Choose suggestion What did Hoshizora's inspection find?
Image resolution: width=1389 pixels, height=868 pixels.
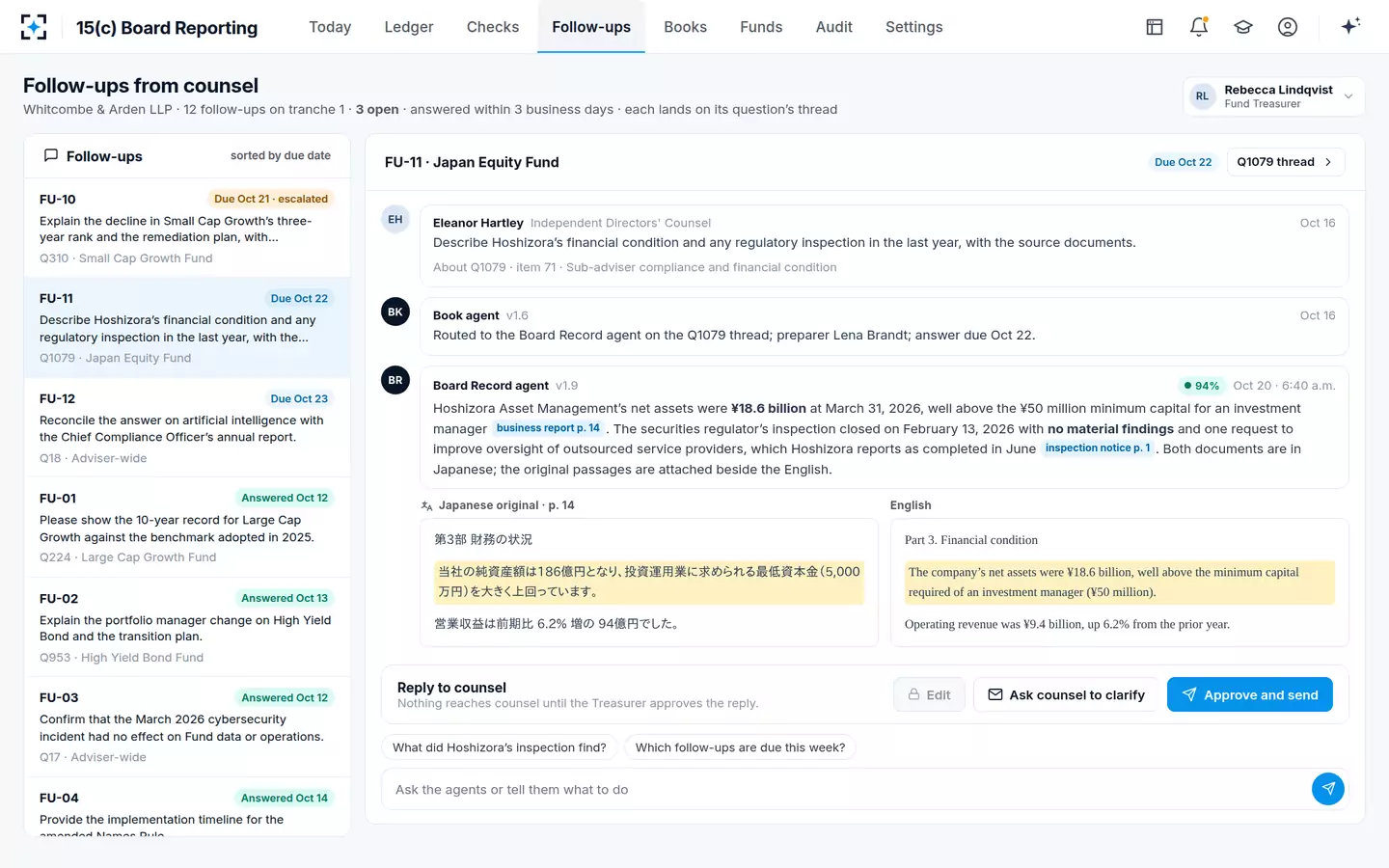point(500,747)
